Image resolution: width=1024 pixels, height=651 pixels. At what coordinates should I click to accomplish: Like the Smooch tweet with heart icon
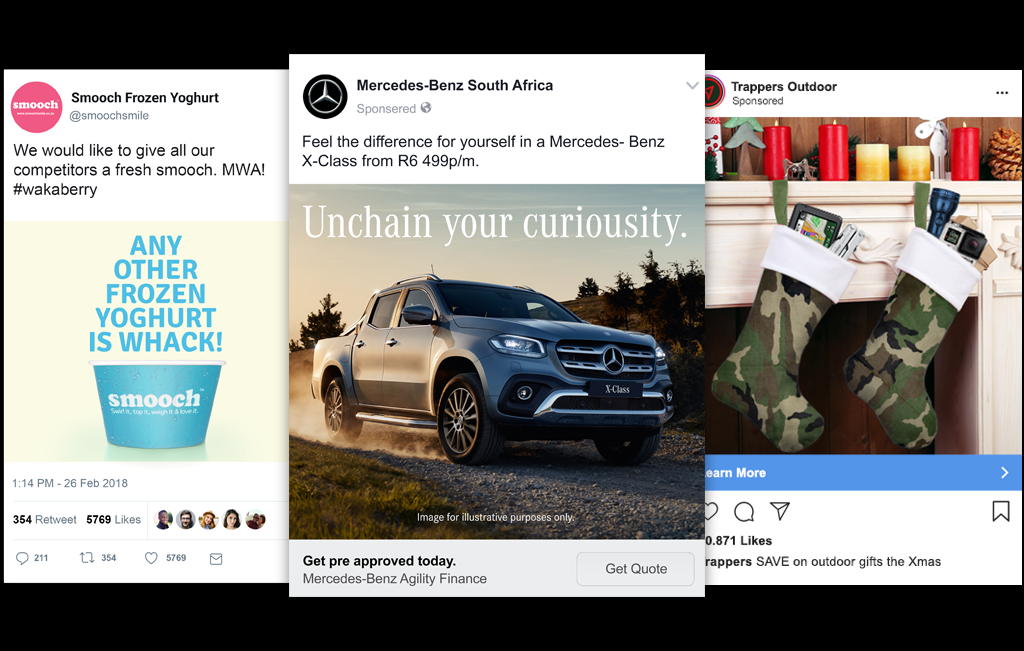click(x=151, y=558)
